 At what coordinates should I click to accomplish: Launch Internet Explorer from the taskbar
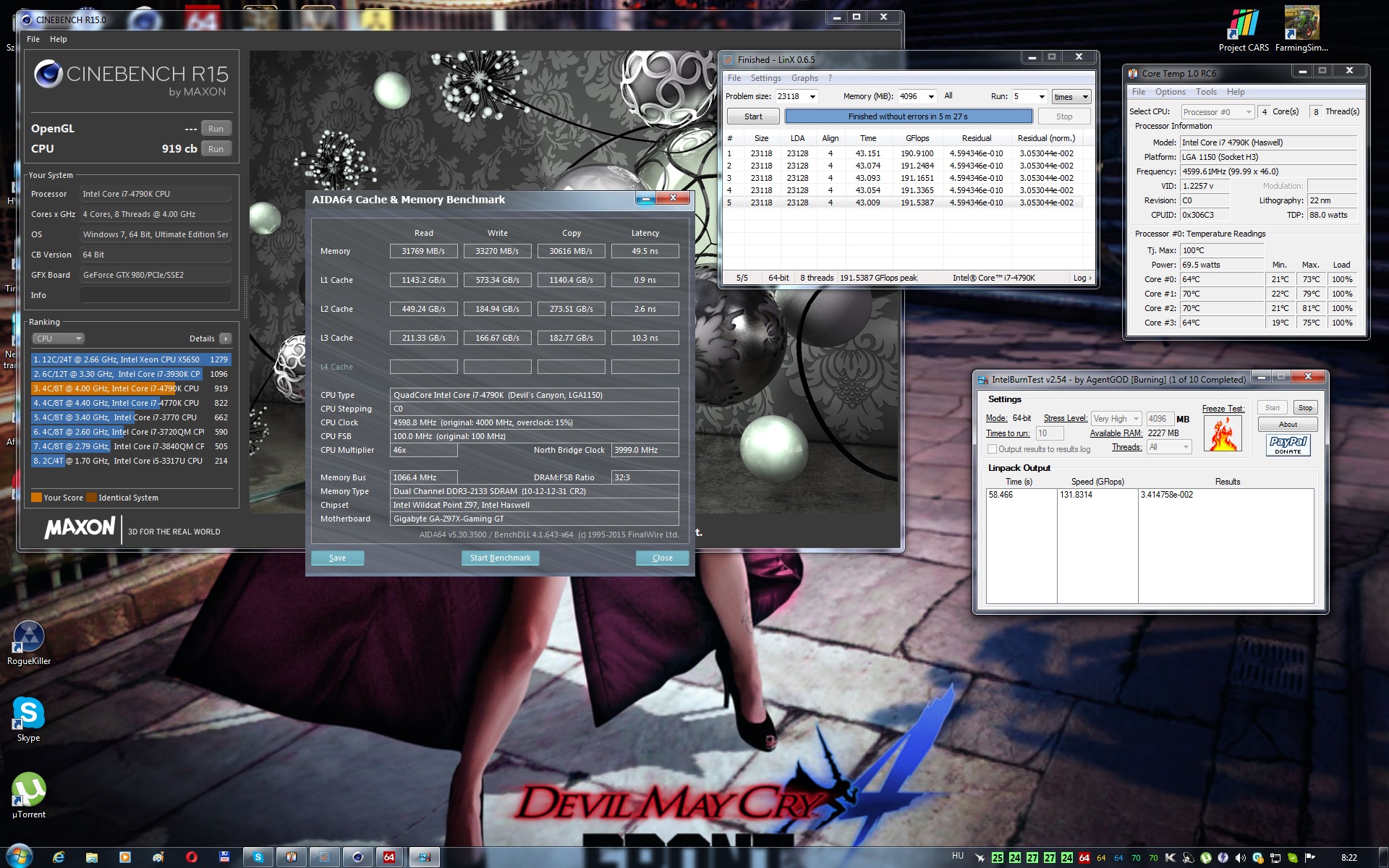pyautogui.click(x=59, y=857)
